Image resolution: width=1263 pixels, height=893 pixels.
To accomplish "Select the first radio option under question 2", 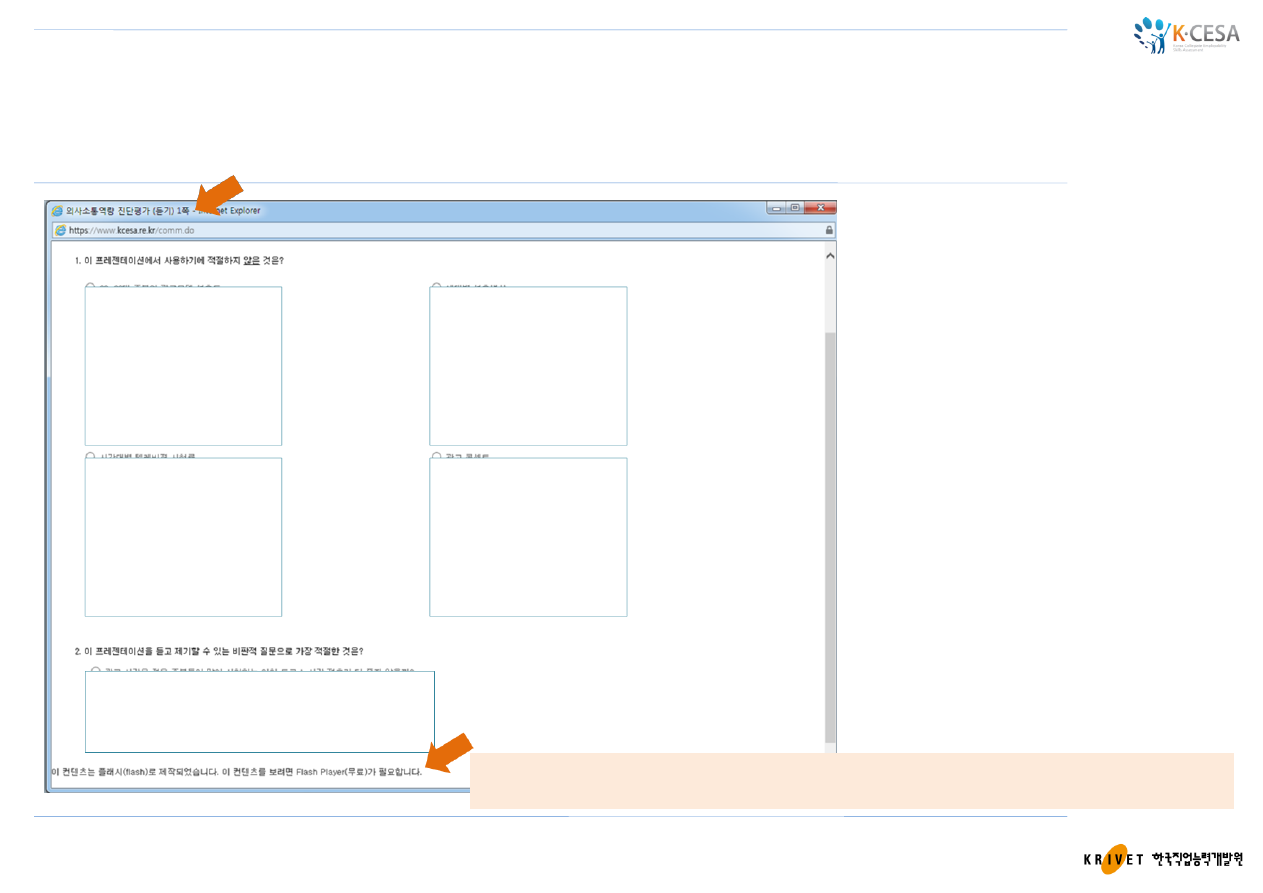I will (x=95, y=671).
